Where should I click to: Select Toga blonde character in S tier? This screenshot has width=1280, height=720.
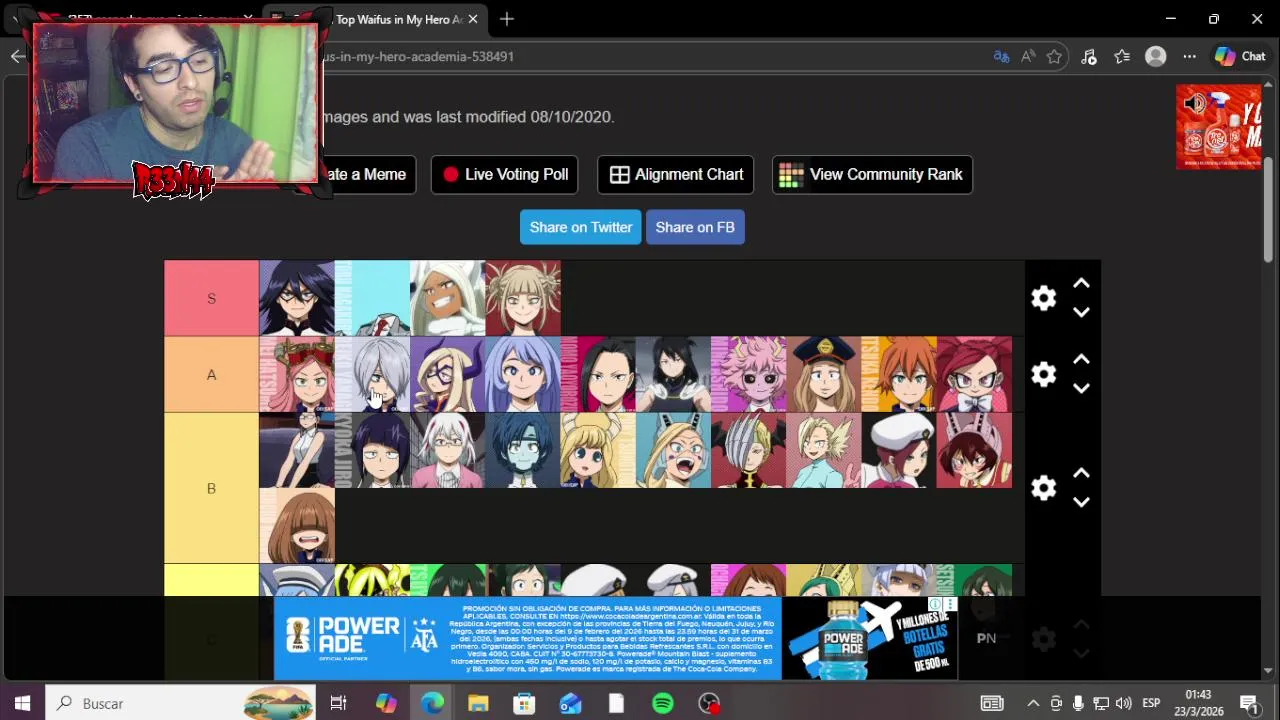tap(523, 298)
